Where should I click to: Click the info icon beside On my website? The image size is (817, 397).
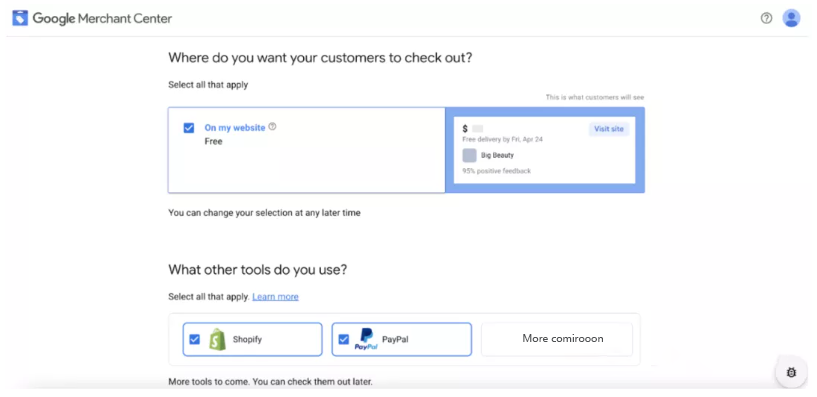(272, 127)
